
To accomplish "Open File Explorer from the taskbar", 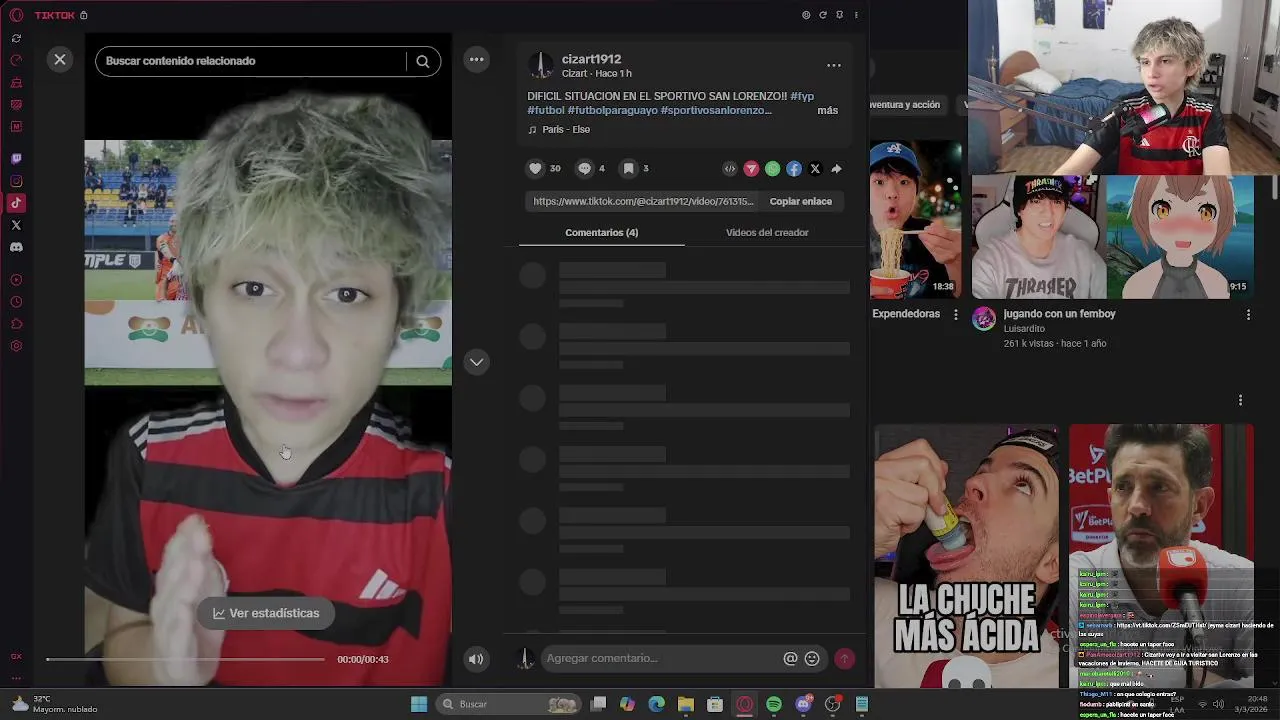I will click(x=686, y=704).
